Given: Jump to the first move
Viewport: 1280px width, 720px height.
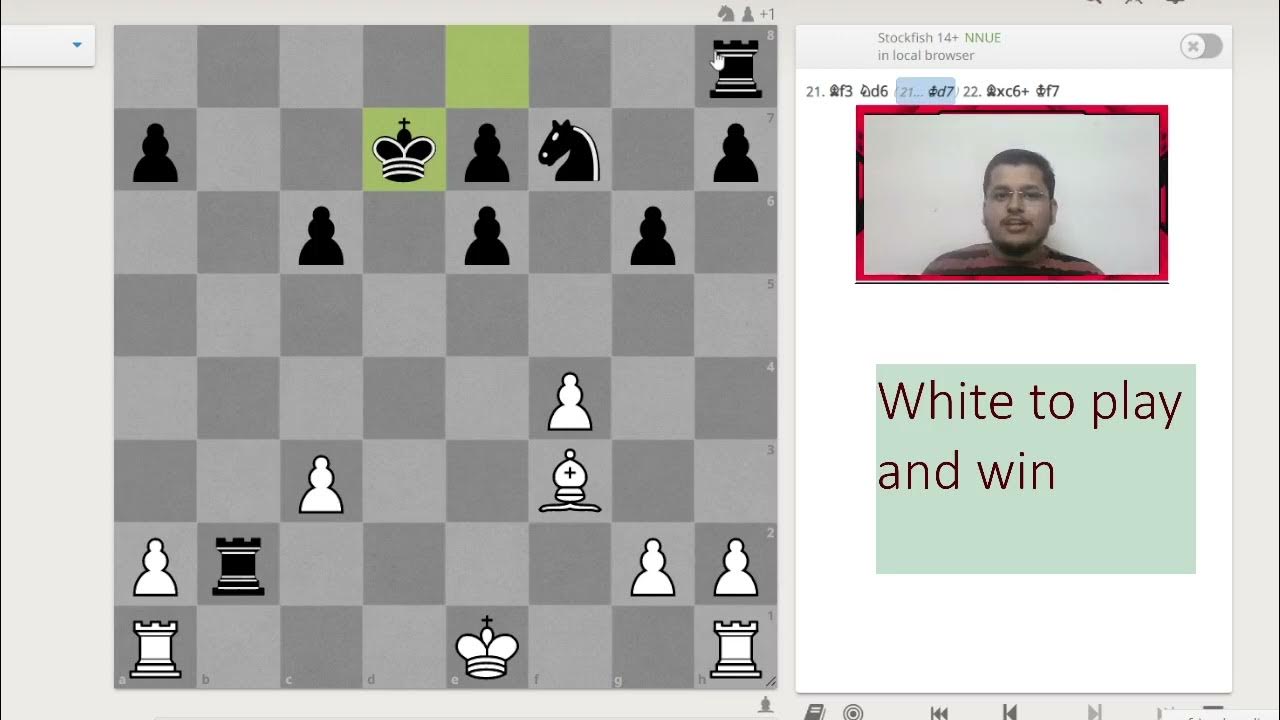Looking at the screenshot, I should pos(939,712).
